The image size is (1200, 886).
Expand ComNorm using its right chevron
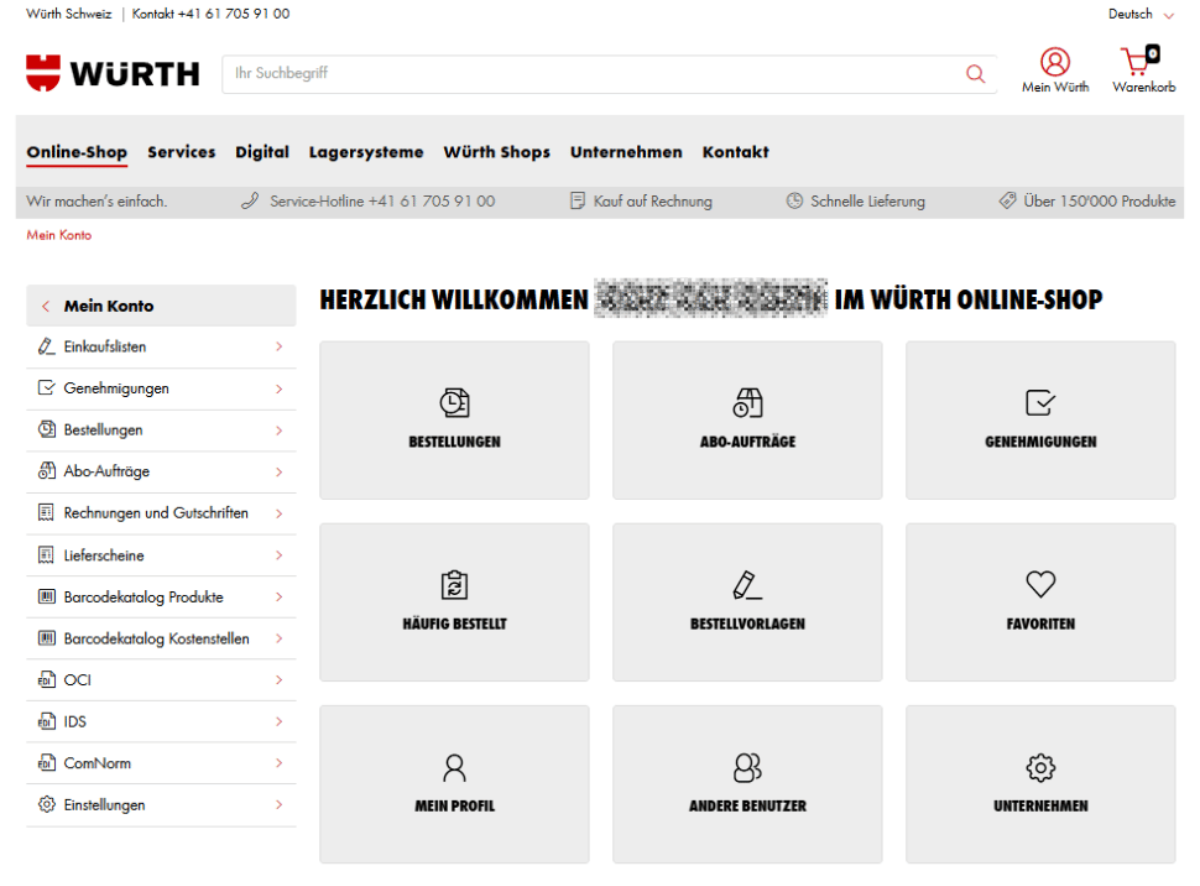coord(279,763)
